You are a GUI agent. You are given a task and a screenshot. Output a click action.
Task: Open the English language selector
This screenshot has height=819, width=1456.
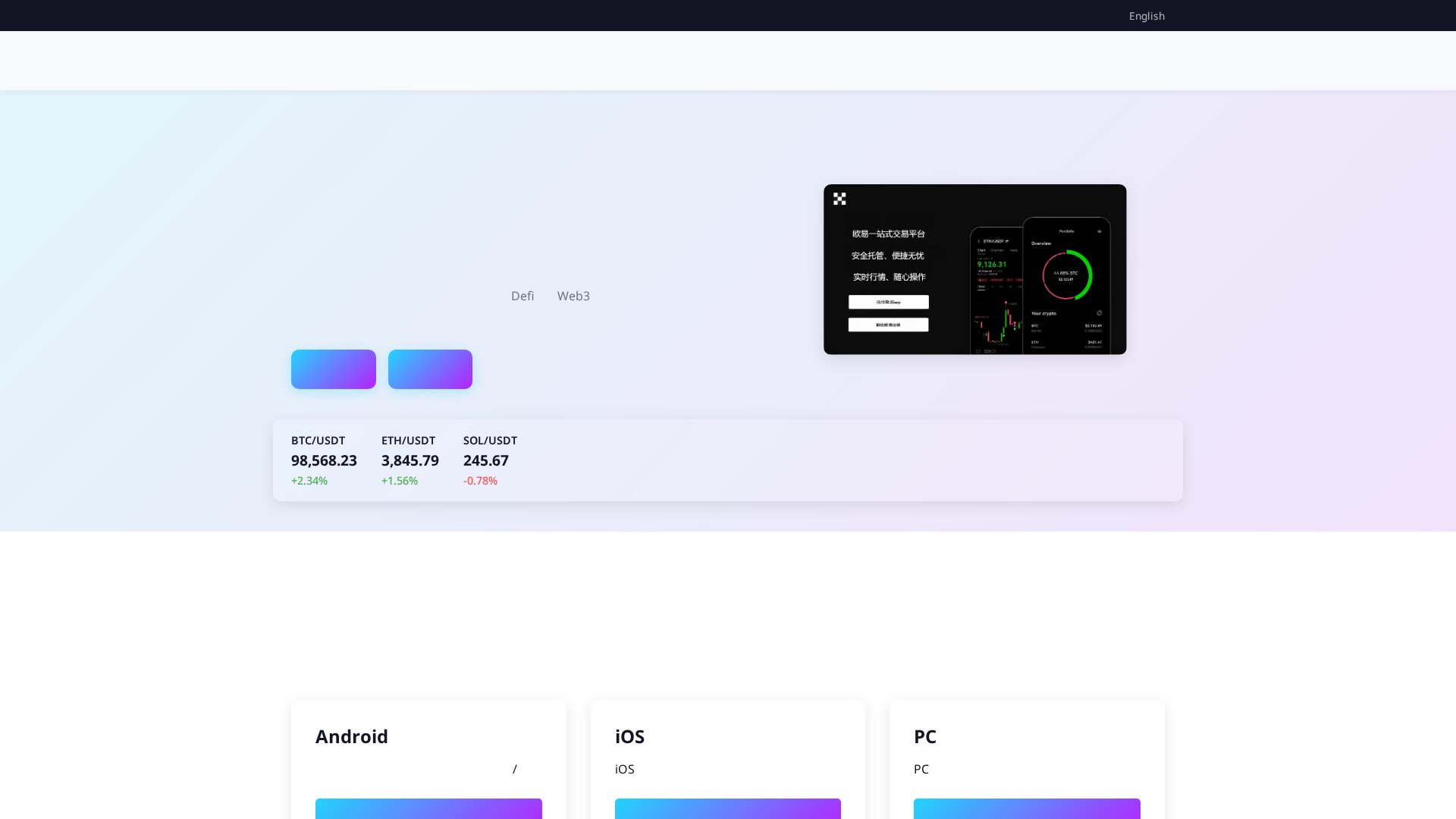pyautogui.click(x=1146, y=16)
